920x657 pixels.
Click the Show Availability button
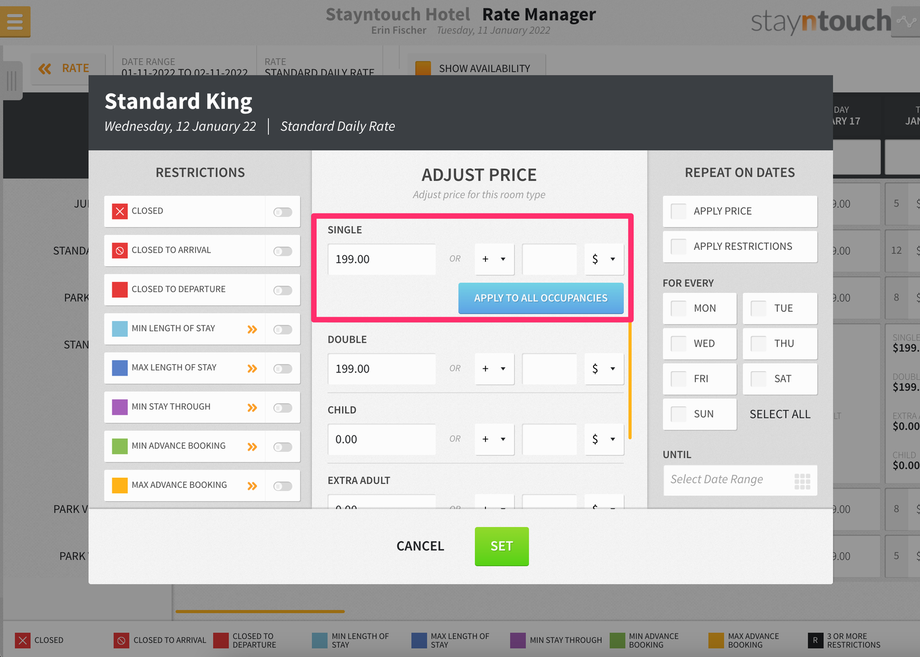click(477, 68)
